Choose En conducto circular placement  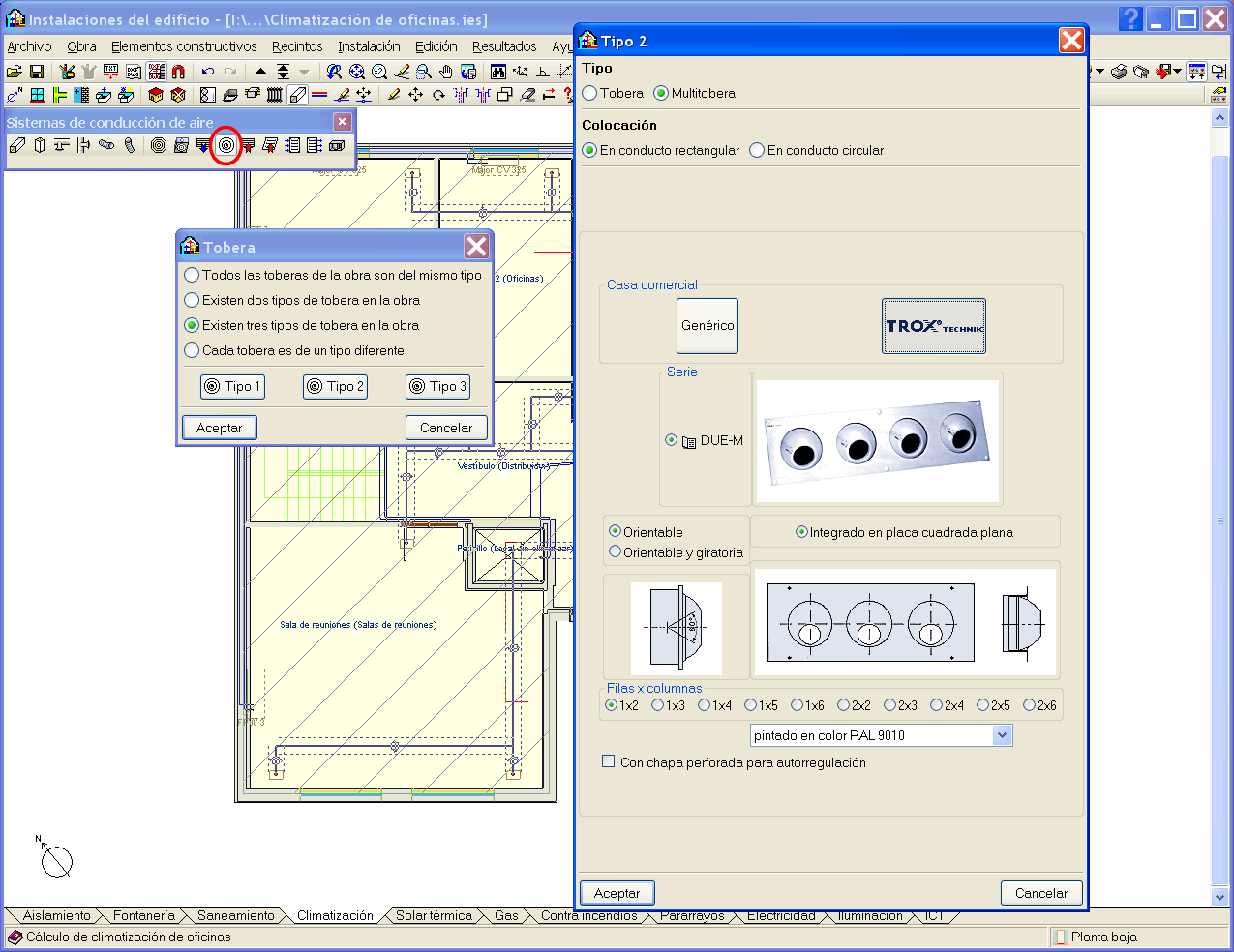757,151
